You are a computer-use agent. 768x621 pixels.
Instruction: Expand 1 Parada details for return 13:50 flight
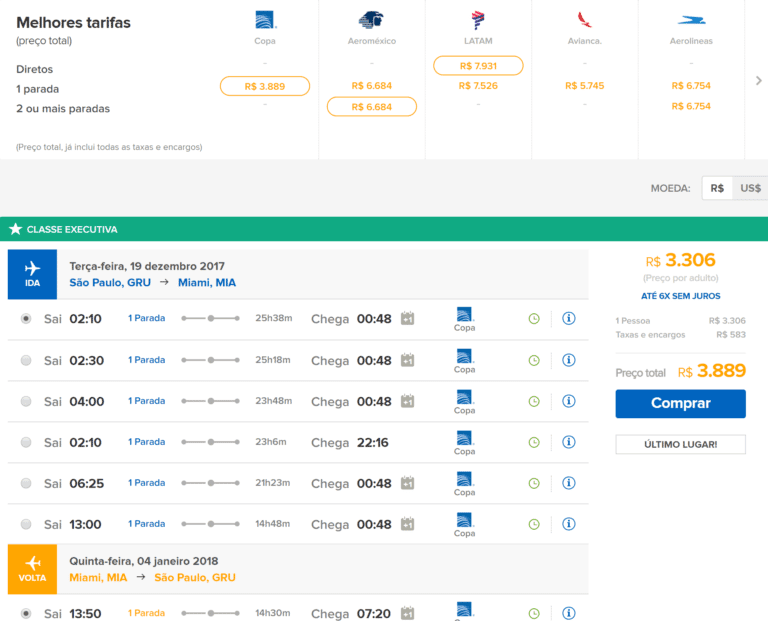point(147,613)
